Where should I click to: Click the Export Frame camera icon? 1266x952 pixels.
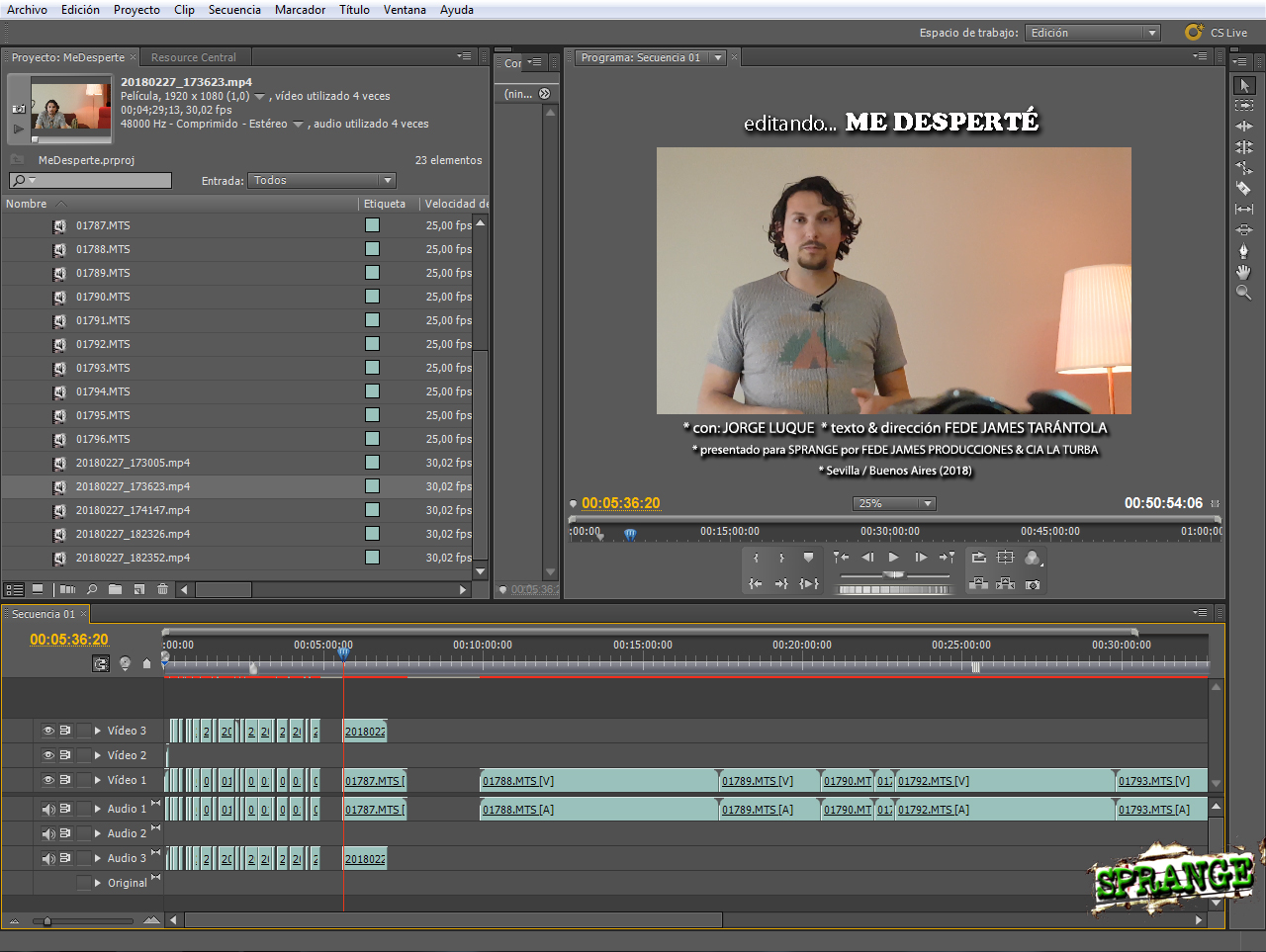(1033, 584)
